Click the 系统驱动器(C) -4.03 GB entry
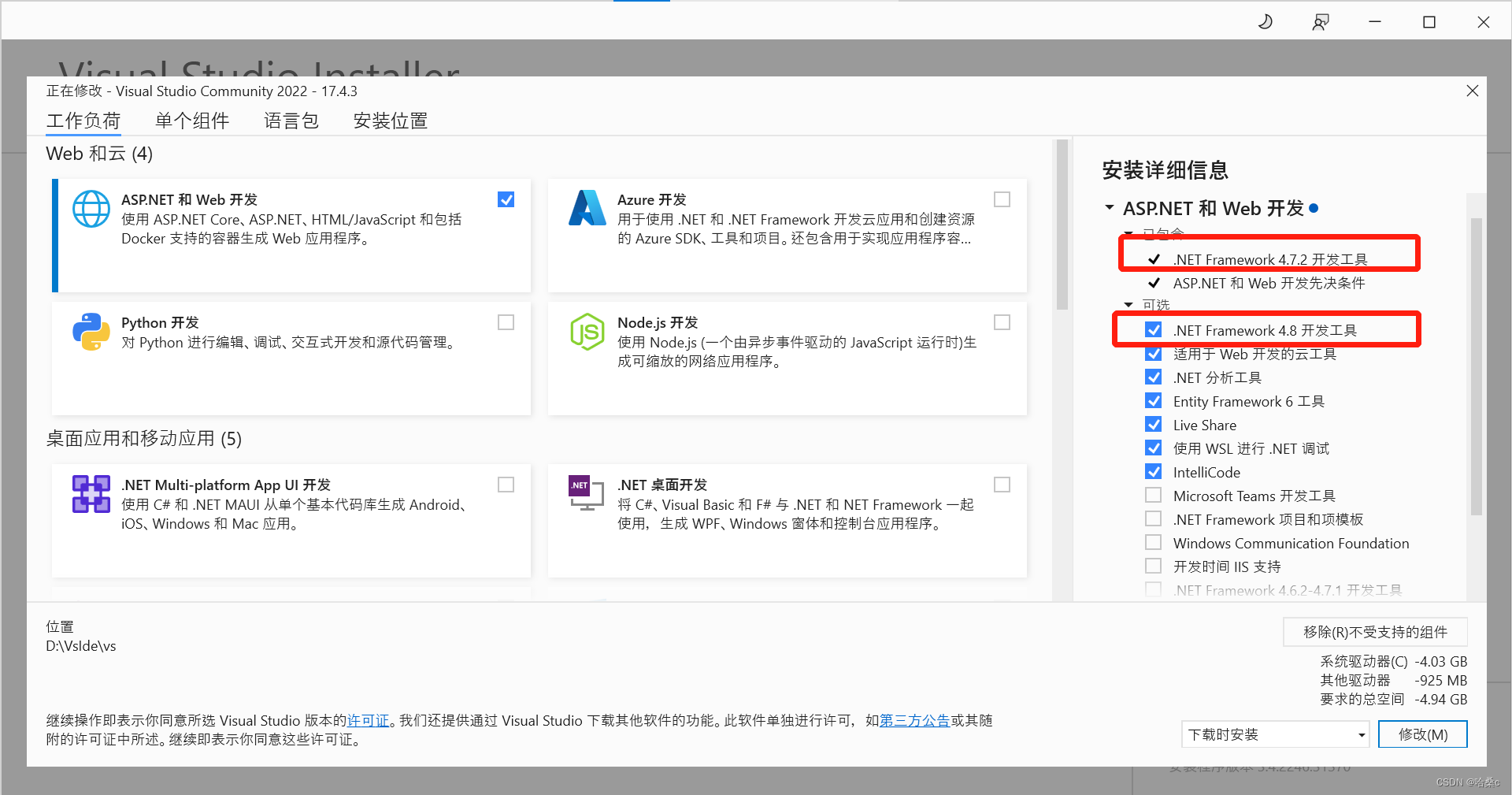Viewport: 1512px width, 795px height. coord(1394,661)
